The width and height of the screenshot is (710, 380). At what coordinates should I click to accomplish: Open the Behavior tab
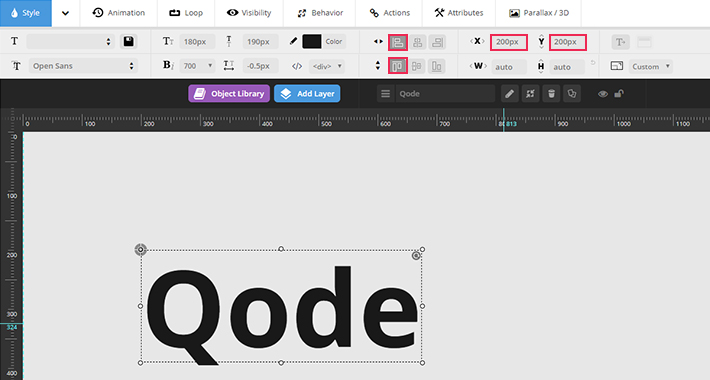tap(320, 13)
